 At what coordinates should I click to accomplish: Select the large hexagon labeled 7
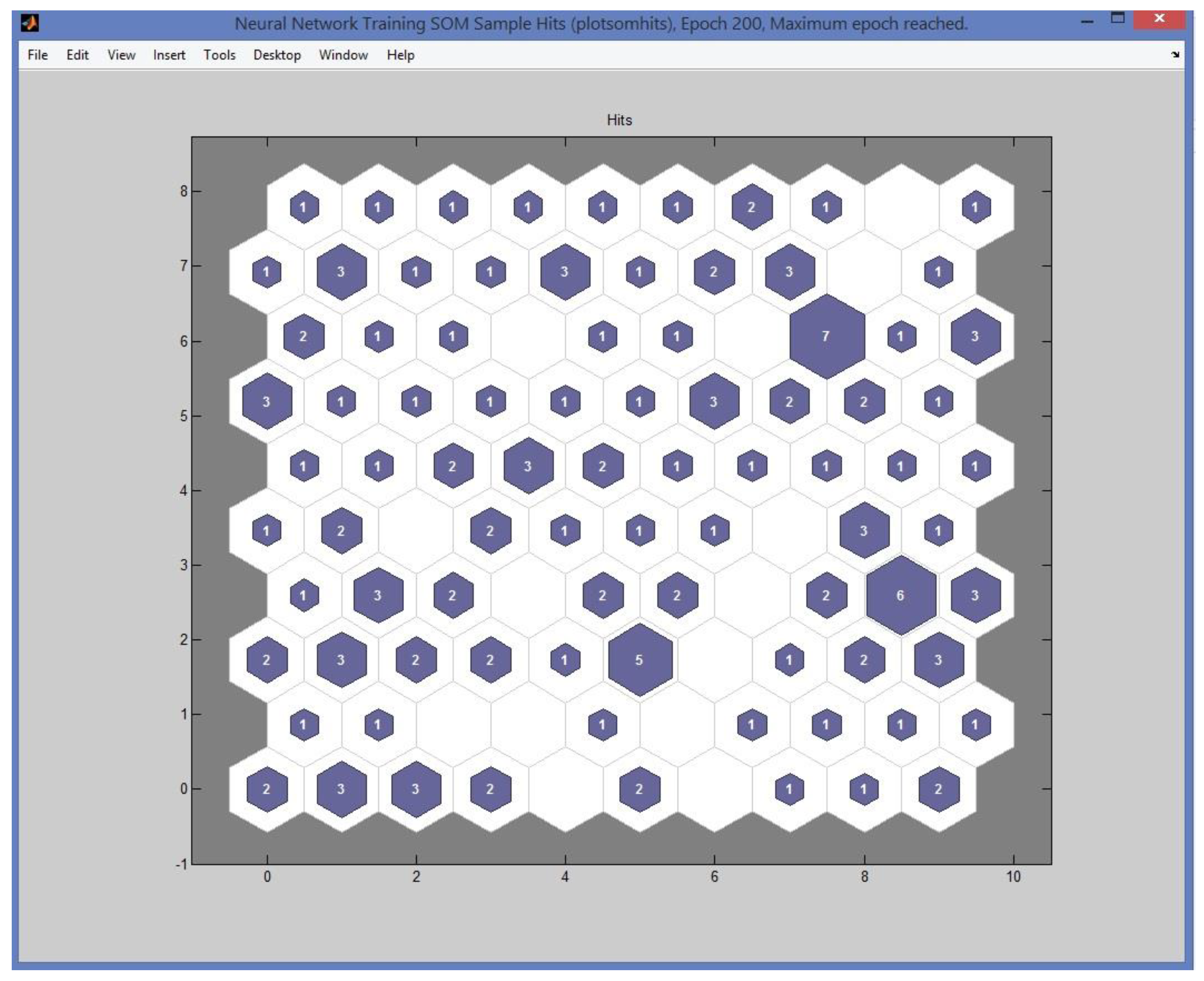click(827, 337)
